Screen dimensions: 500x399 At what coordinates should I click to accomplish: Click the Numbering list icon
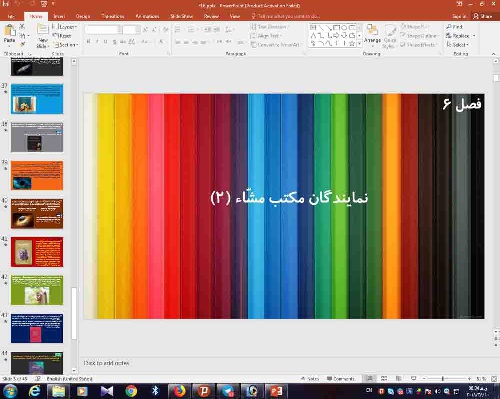click(x=191, y=30)
